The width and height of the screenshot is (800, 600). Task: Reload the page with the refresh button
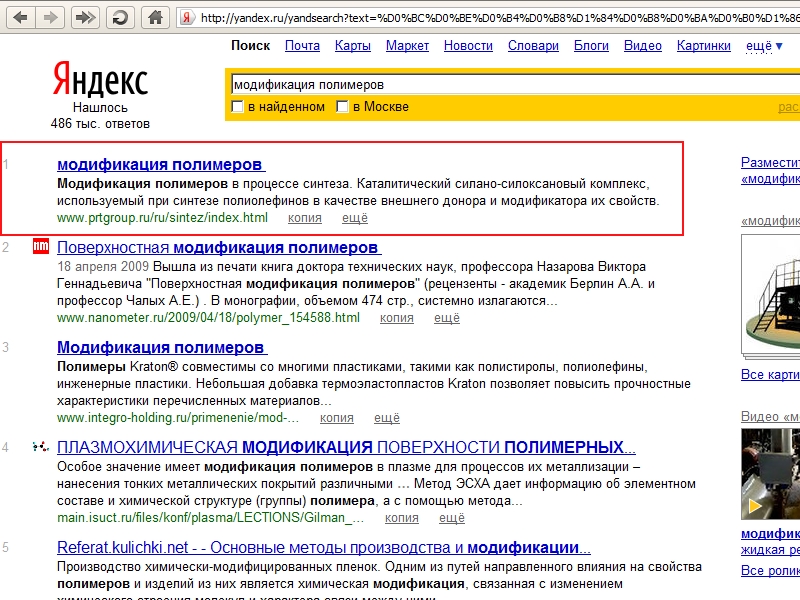pyautogui.click(x=120, y=18)
